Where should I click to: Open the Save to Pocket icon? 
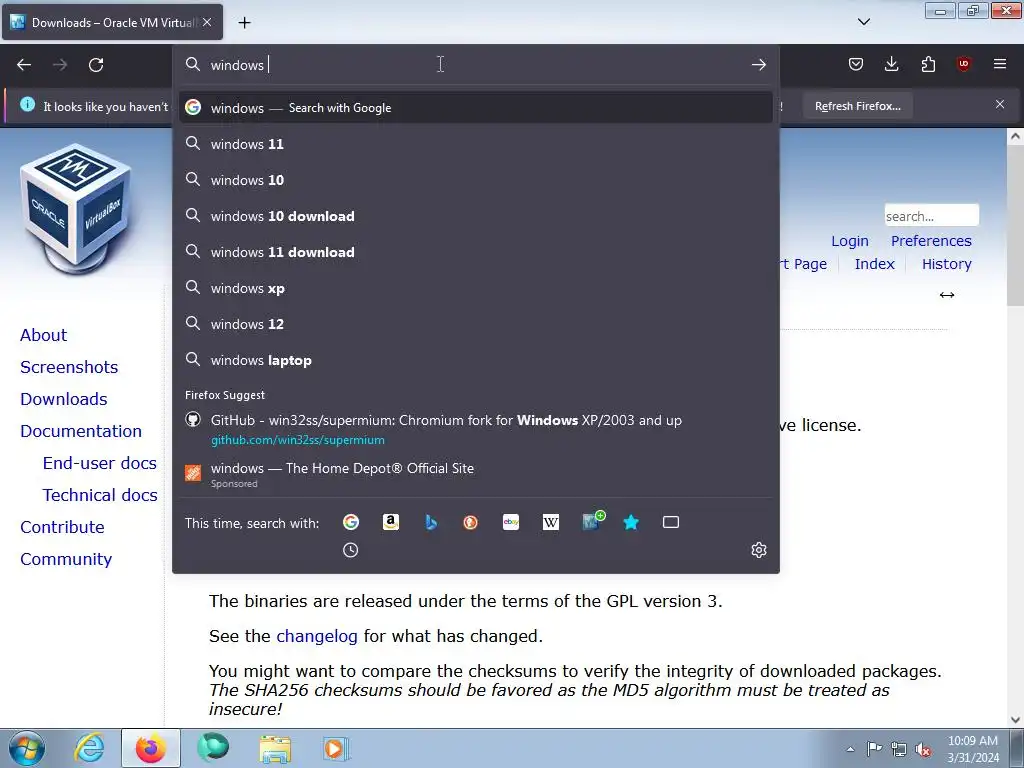[x=856, y=64]
